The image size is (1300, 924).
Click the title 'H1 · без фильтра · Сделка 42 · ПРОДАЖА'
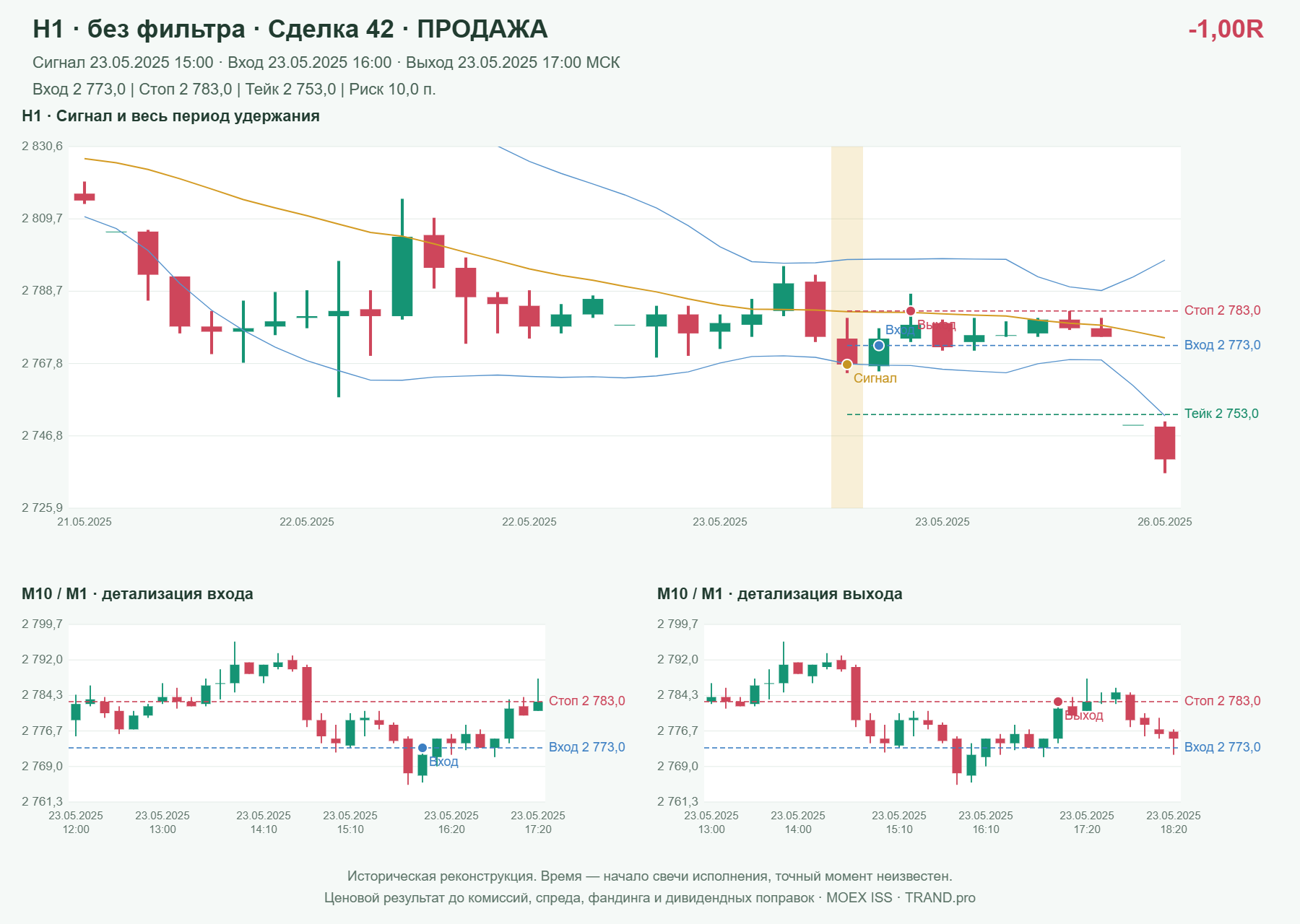point(290,29)
